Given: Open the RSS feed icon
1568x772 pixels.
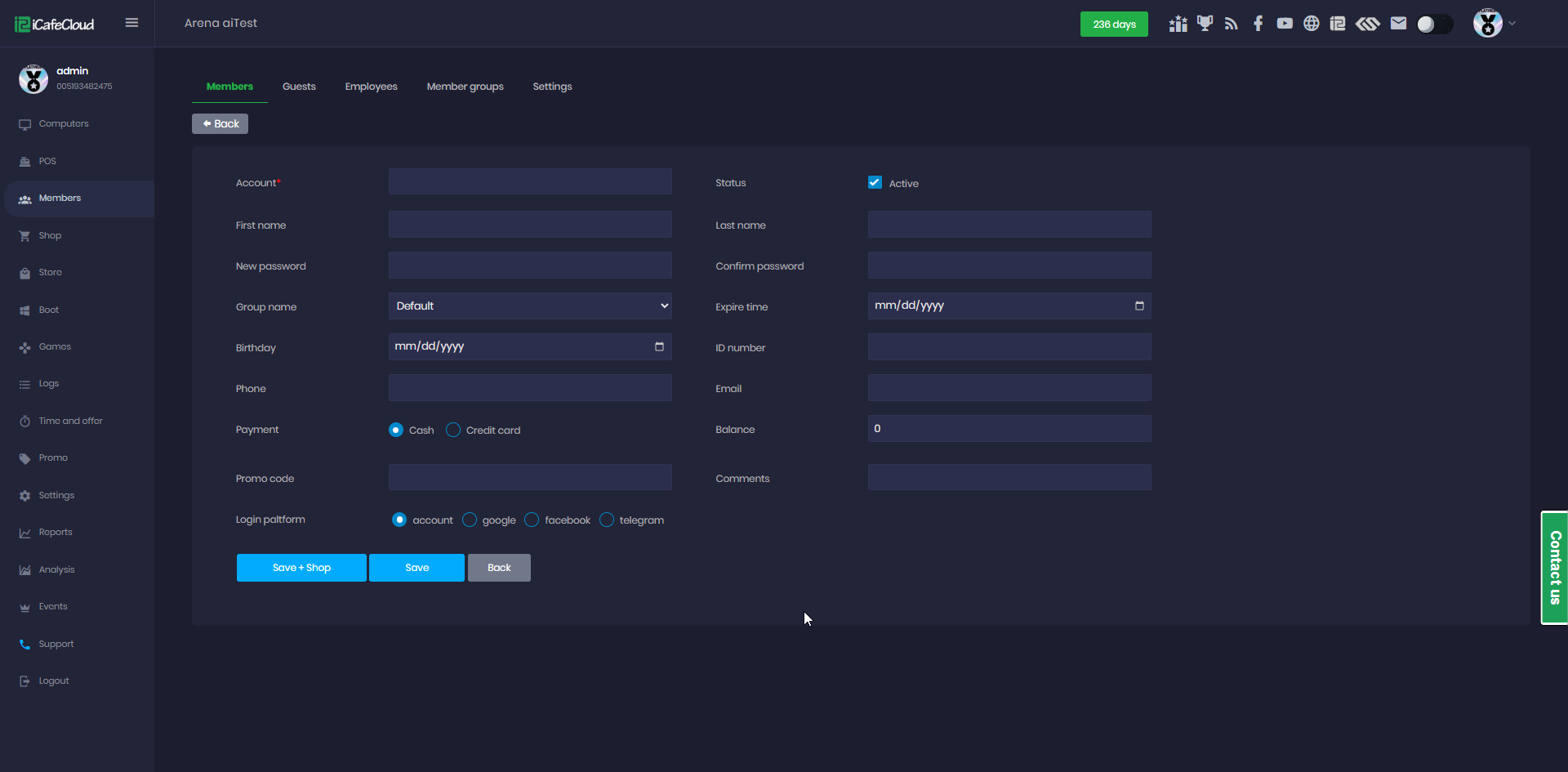Looking at the screenshot, I should coord(1232,24).
